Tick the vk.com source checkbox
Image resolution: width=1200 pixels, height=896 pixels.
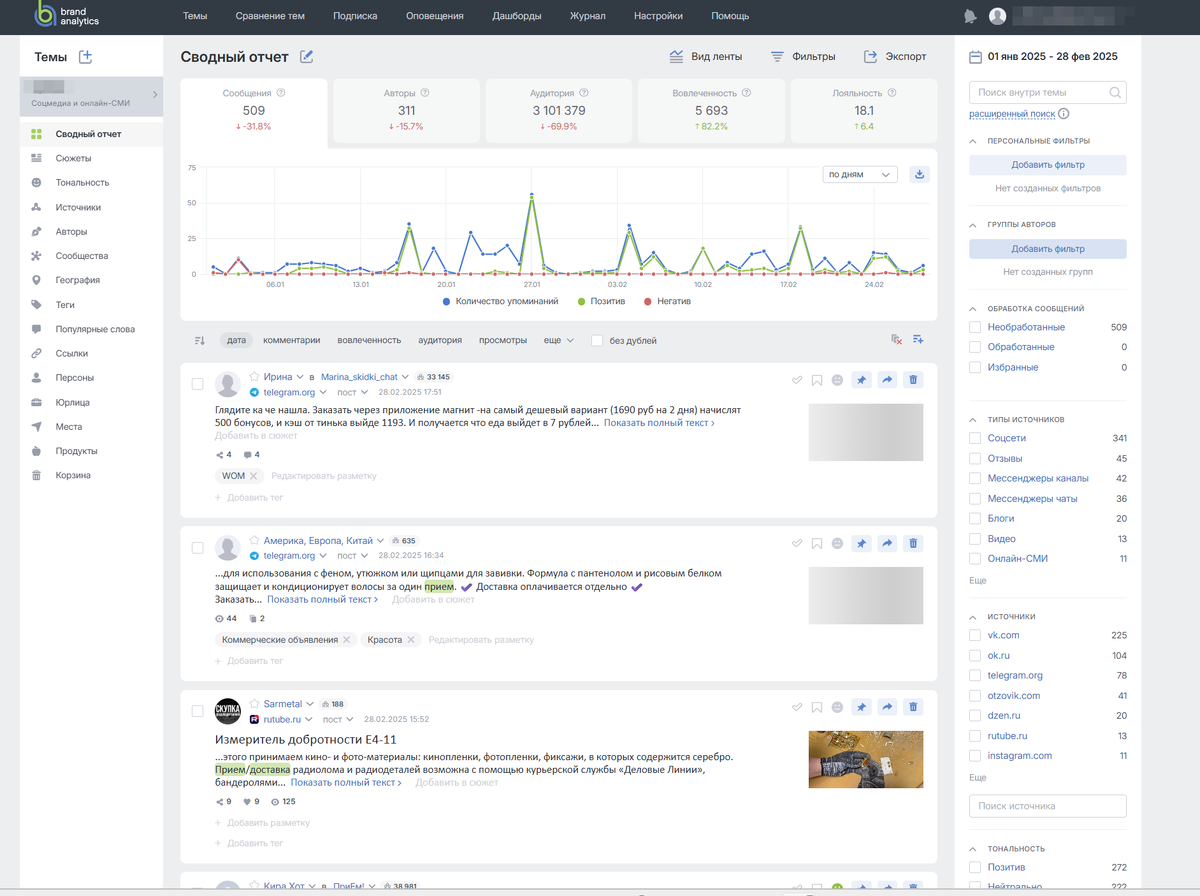click(x=975, y=635)
